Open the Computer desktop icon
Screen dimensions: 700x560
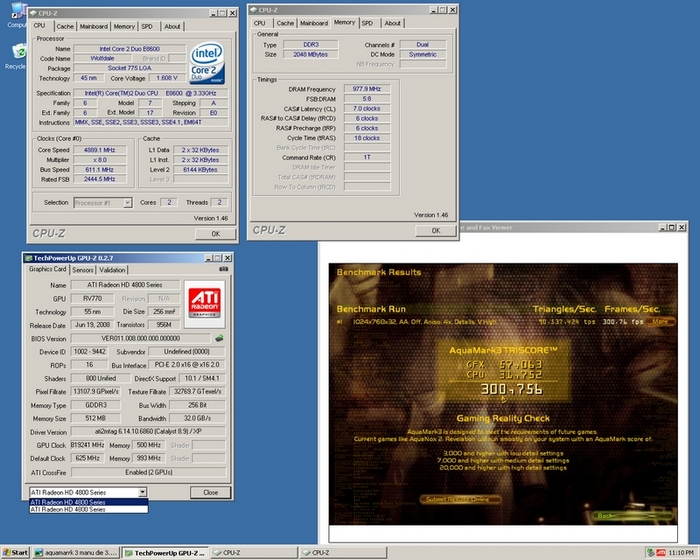18,15
